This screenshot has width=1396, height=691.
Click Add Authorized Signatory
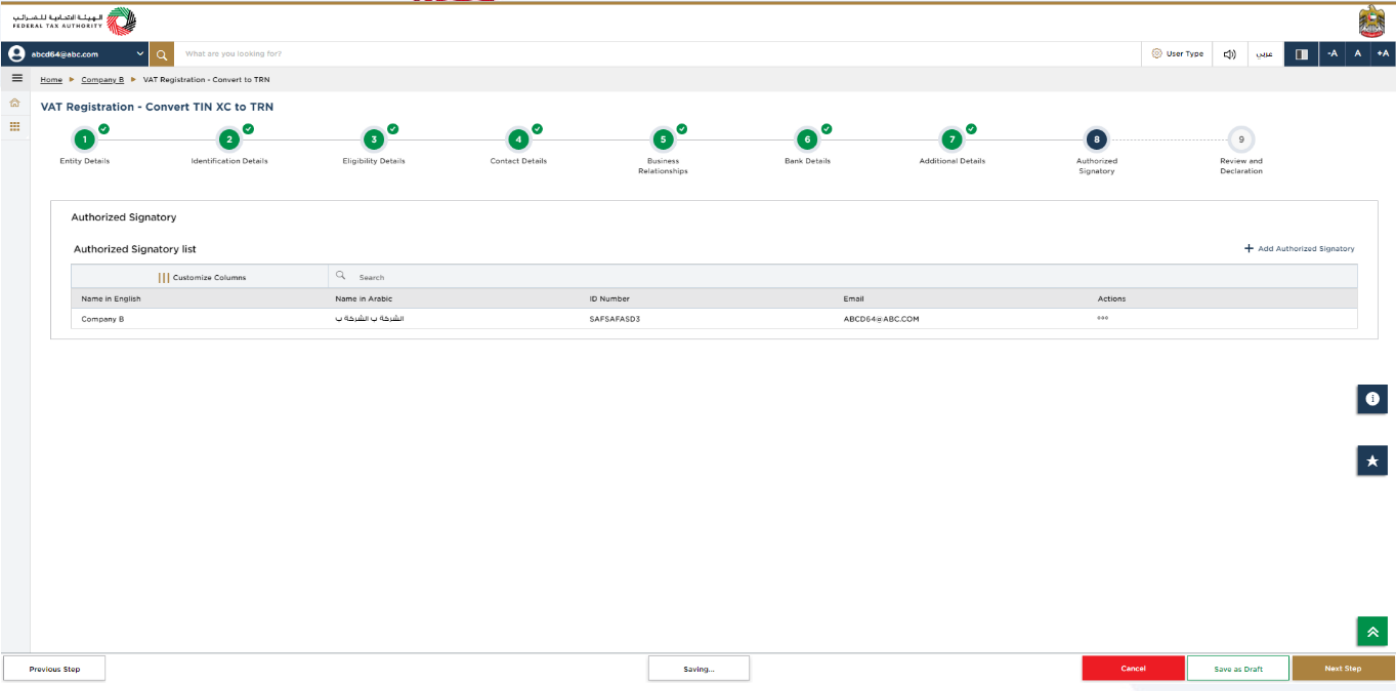pyautogui.click(x=1299, y=248)
